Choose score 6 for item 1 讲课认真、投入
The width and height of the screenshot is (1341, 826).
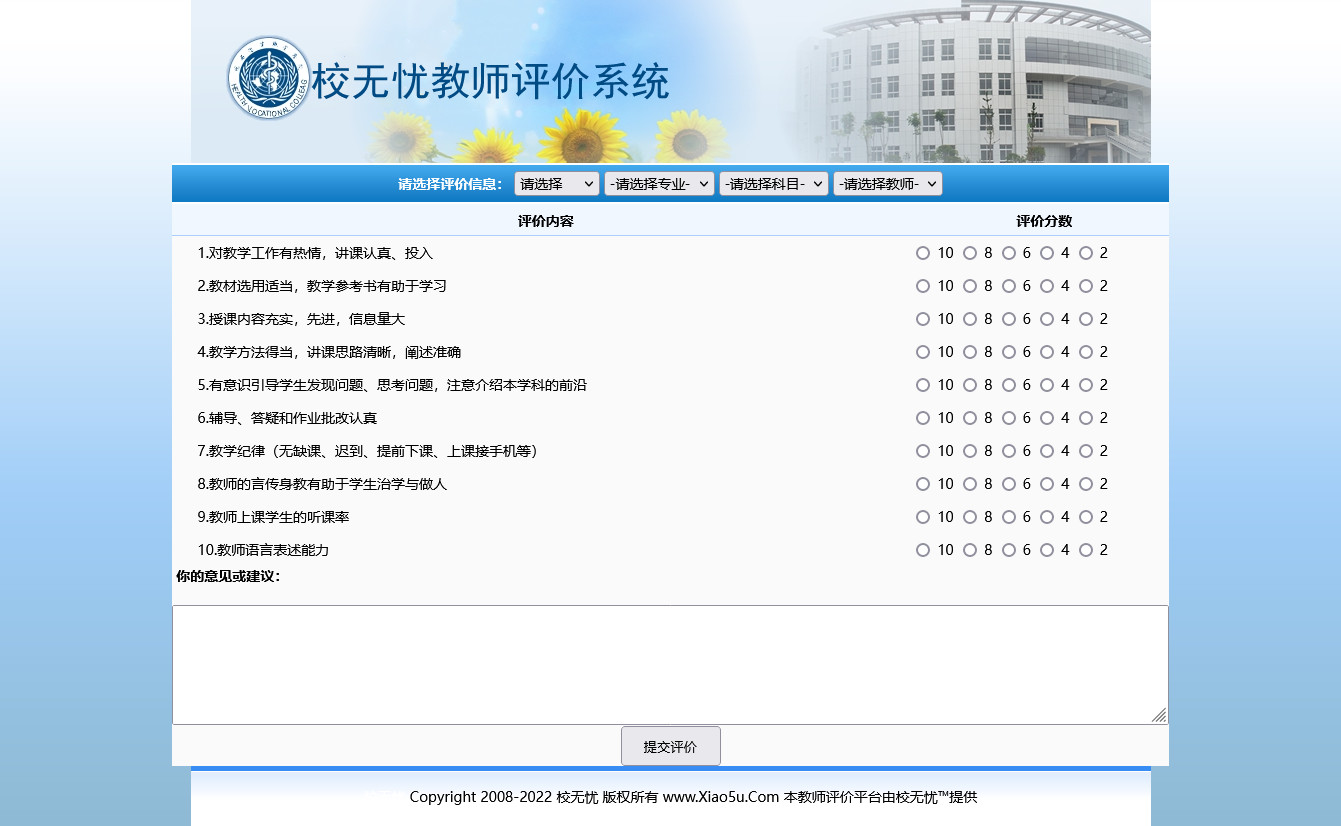coord(1009,253)
